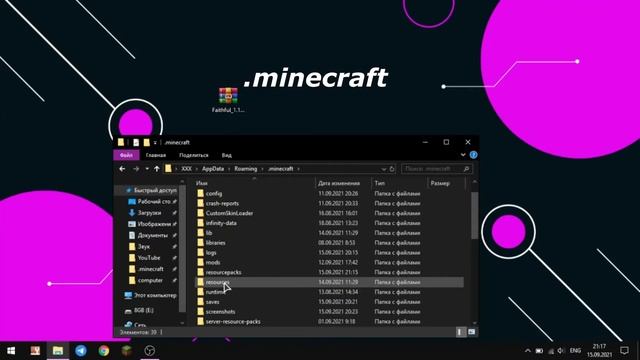Screen dimensions: 640x360
Task: Select Этот компьютер in navigation pane
Action: (x=155, y=295)
